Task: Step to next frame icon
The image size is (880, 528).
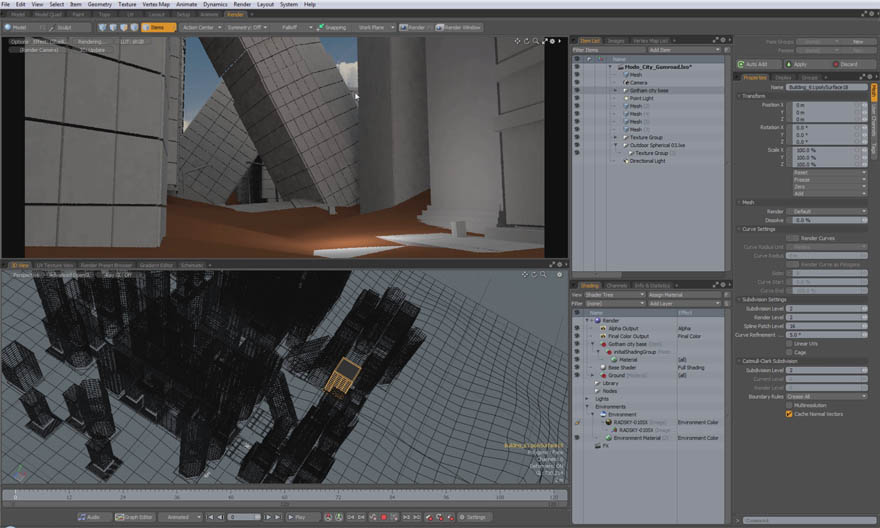Action: click(268, 517)
